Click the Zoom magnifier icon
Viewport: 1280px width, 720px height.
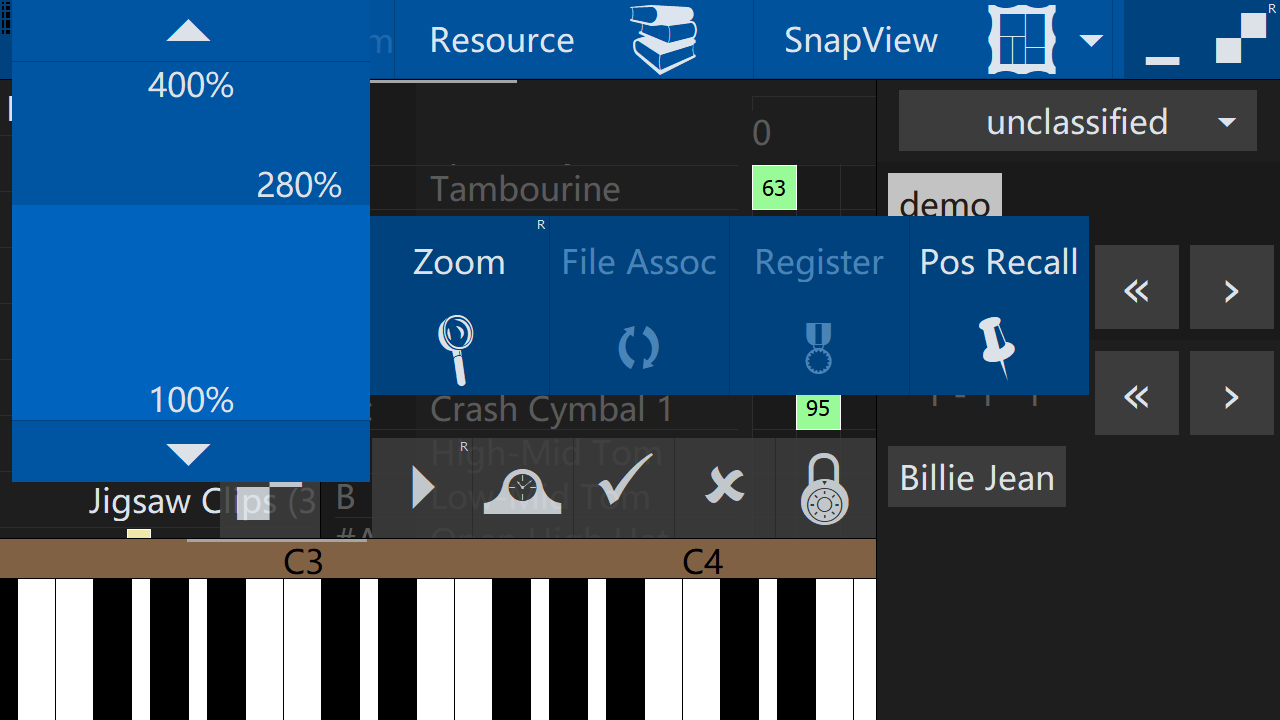457,349
